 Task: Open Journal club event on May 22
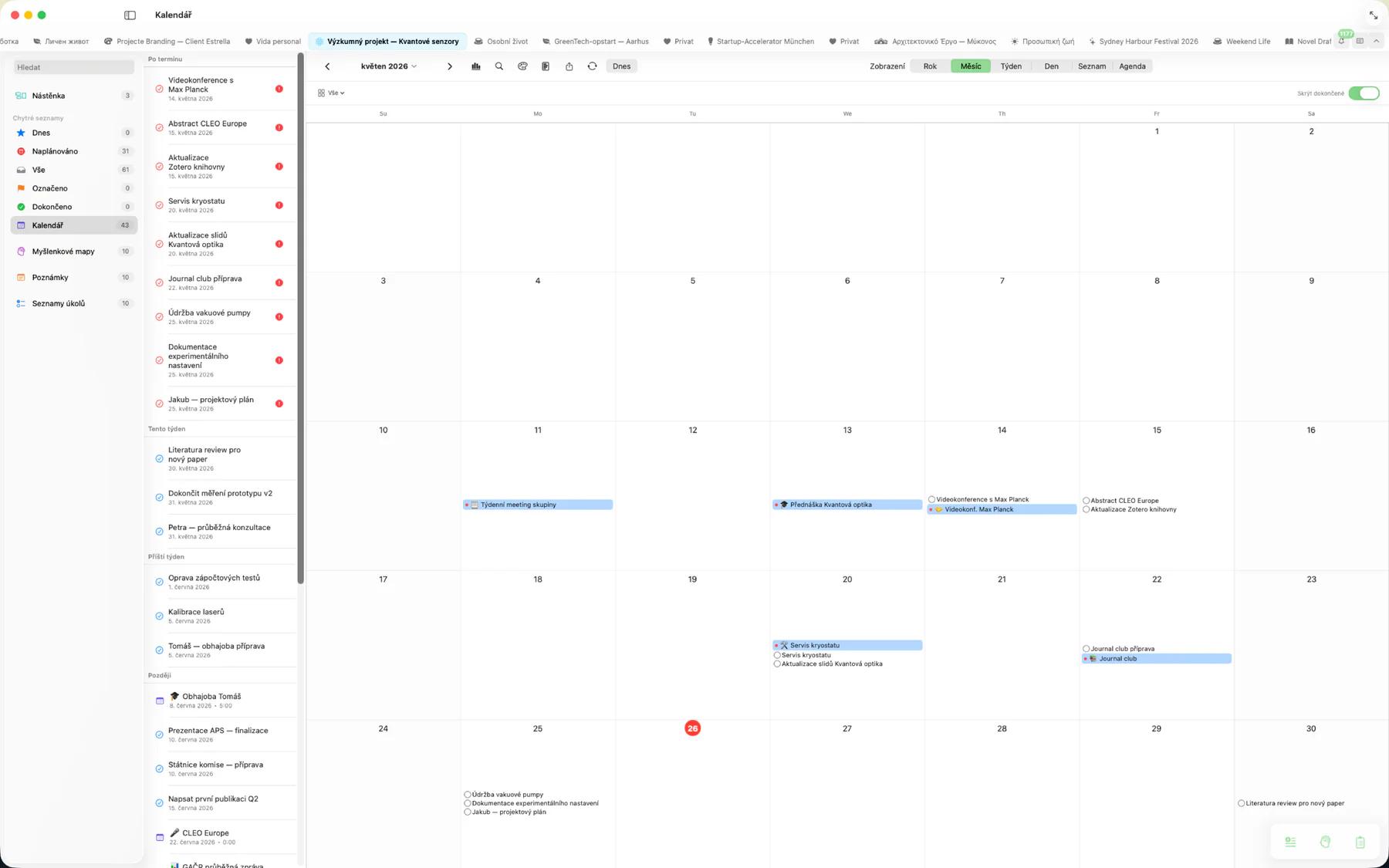pos(1157,659)
